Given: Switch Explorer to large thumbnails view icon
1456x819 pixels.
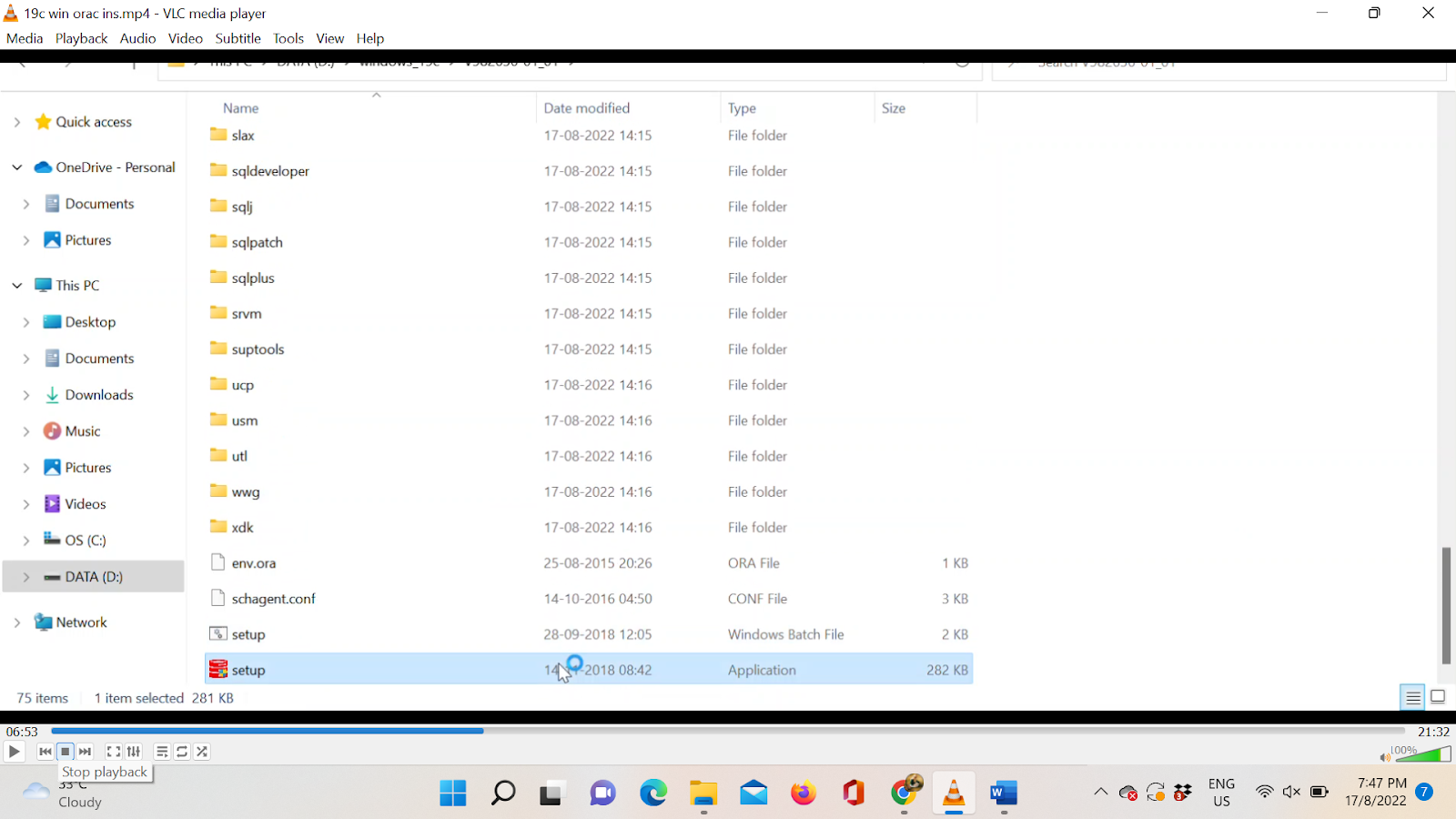Looking at the screenshot, I should (x=1438, y=697).
